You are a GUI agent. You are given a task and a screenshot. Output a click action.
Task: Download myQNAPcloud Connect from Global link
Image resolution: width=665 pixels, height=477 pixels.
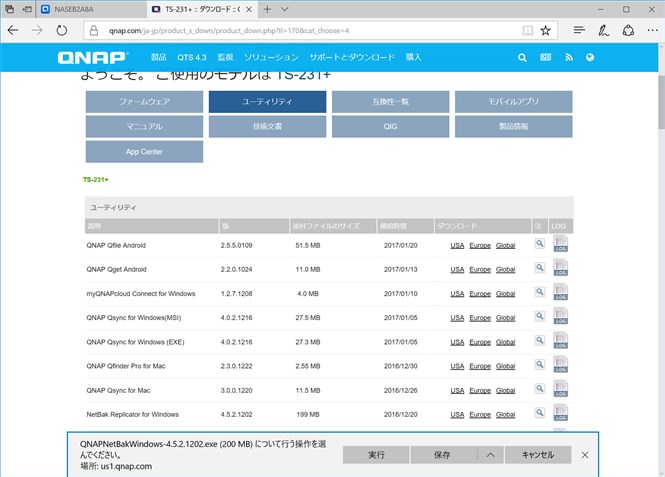tap(506, 294)
